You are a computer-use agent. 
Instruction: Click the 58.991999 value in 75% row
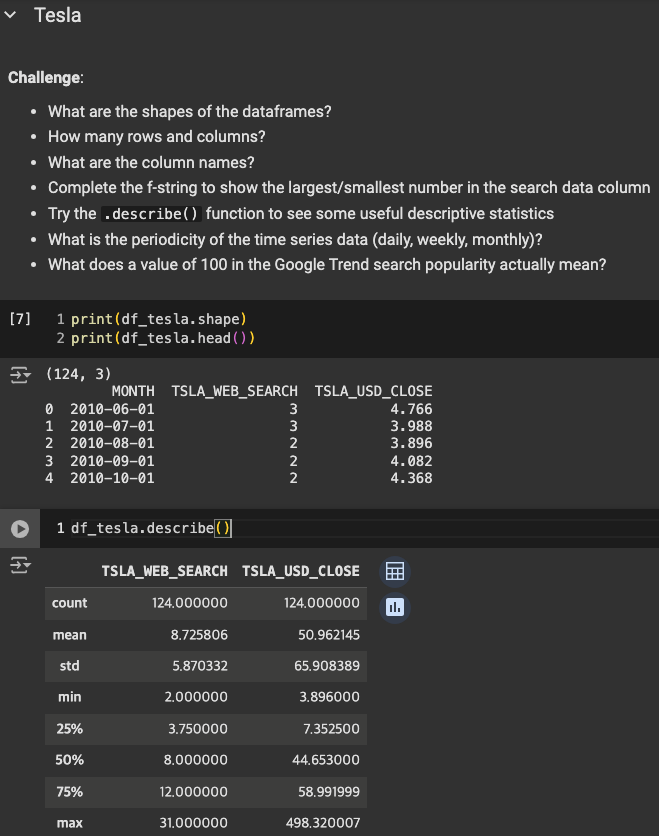[328, 792]
